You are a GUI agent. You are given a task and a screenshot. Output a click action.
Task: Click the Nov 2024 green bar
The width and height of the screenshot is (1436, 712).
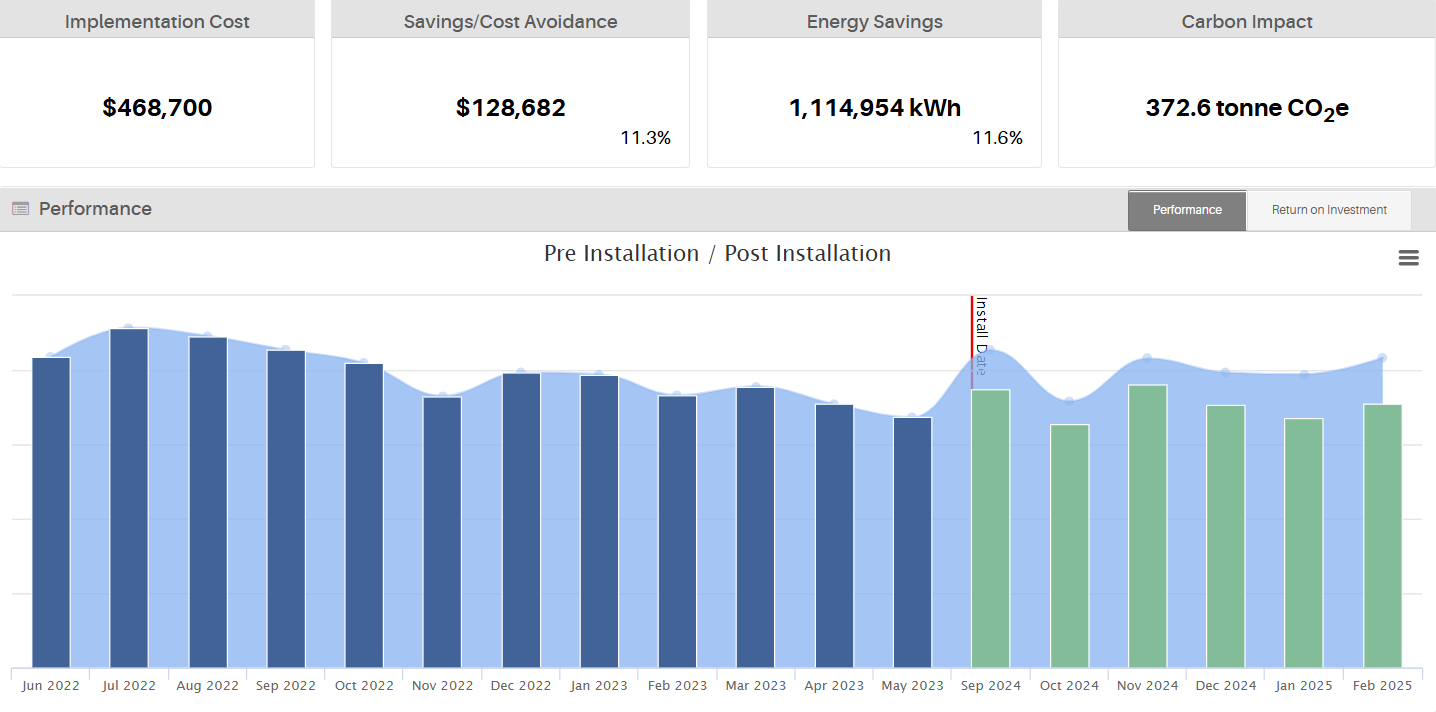(x=1147, y=526)
